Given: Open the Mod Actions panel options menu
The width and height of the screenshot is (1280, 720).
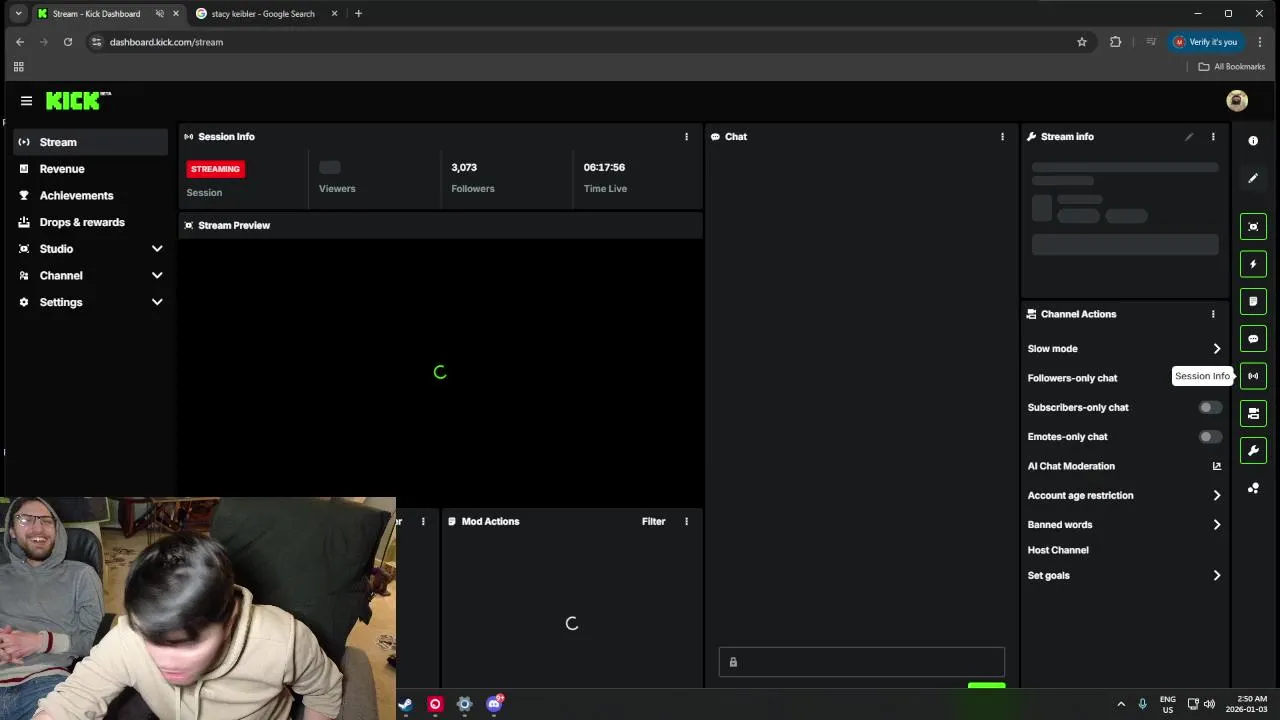Looking at the screenshot, I should click(x=686, y=521).
